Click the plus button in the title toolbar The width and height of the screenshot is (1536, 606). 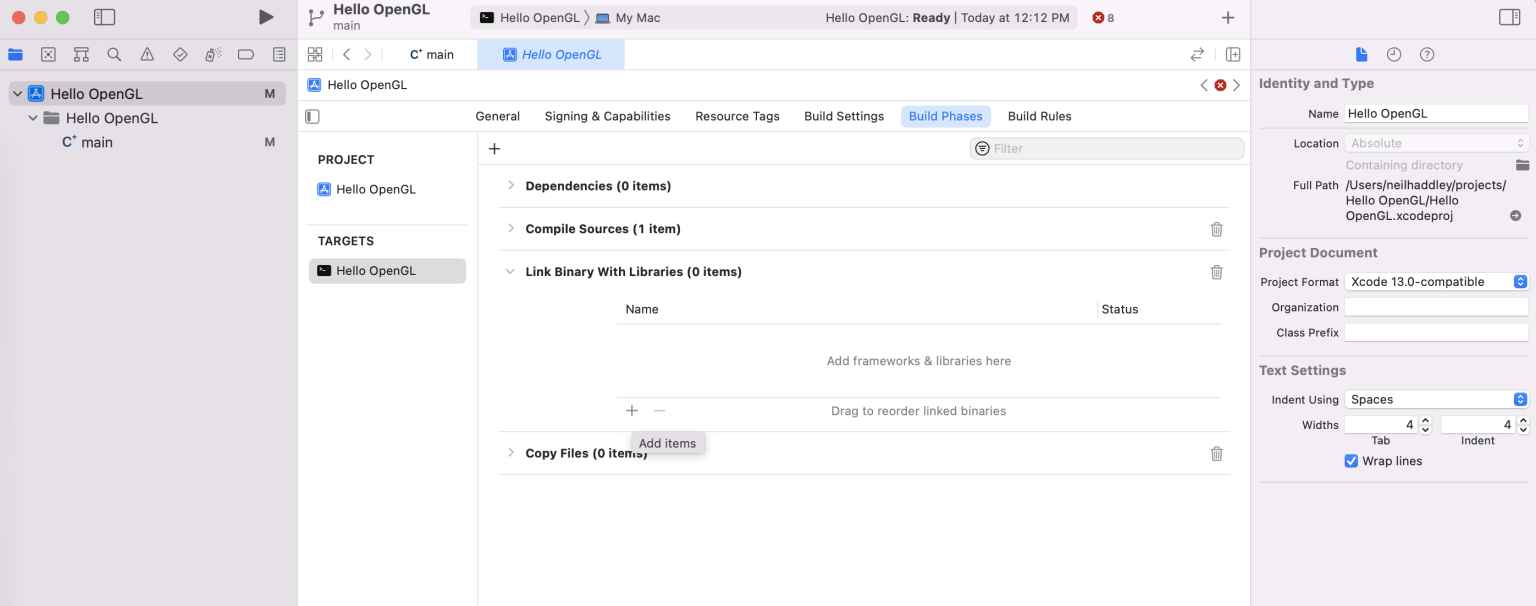tap(1228, 18)
